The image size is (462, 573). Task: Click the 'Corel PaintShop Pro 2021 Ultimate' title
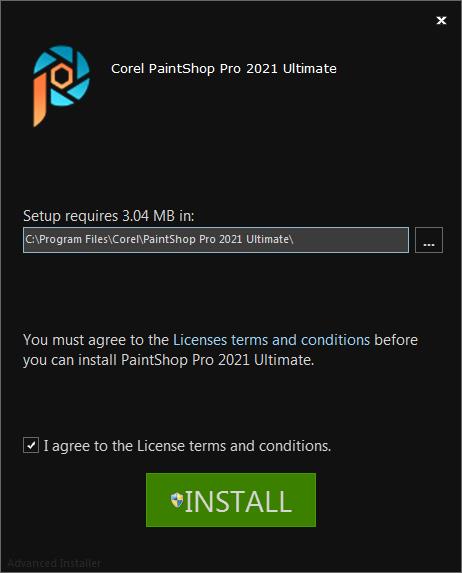[x=224, y=69]
